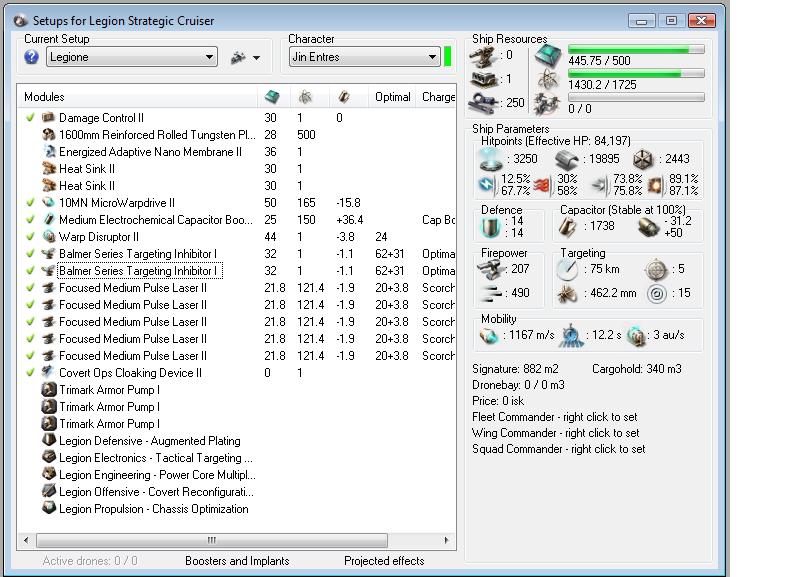Click the horizontal scrollbar thumb of module list
Viewport: 800px width, 577px height.
click(212, 540)
